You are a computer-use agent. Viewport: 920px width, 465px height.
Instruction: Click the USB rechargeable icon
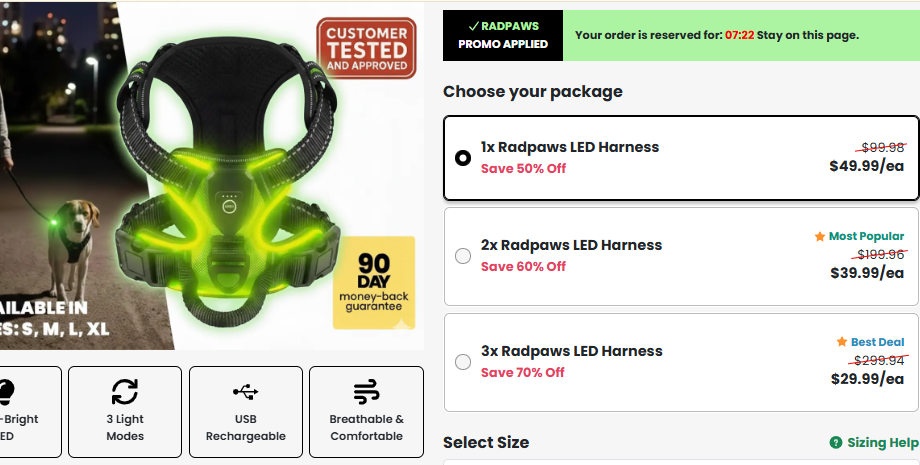coord(245,391)
